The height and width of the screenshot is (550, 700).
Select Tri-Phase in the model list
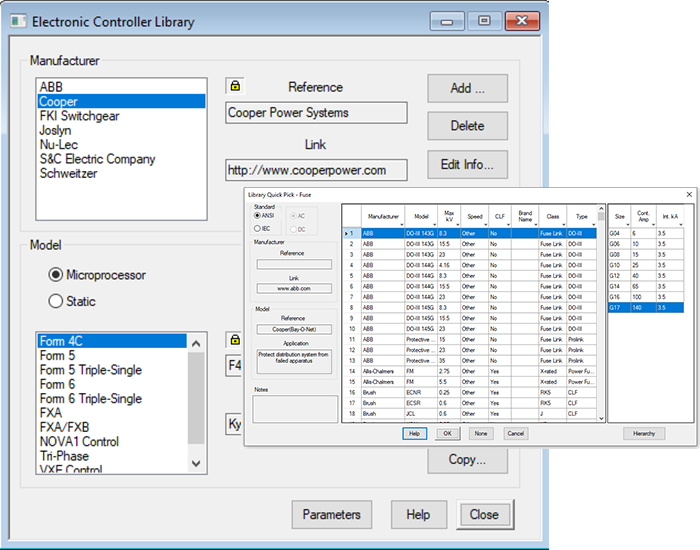pyautogui.click(x=112, y=456)
